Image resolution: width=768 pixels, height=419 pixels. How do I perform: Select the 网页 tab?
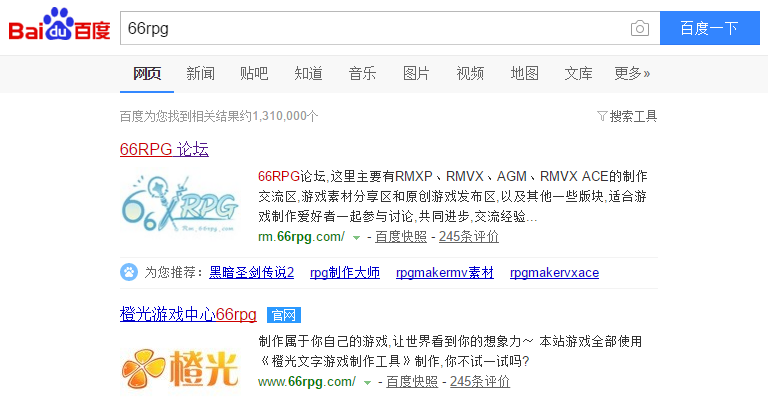pyautogui.click(x=147, y=74)
